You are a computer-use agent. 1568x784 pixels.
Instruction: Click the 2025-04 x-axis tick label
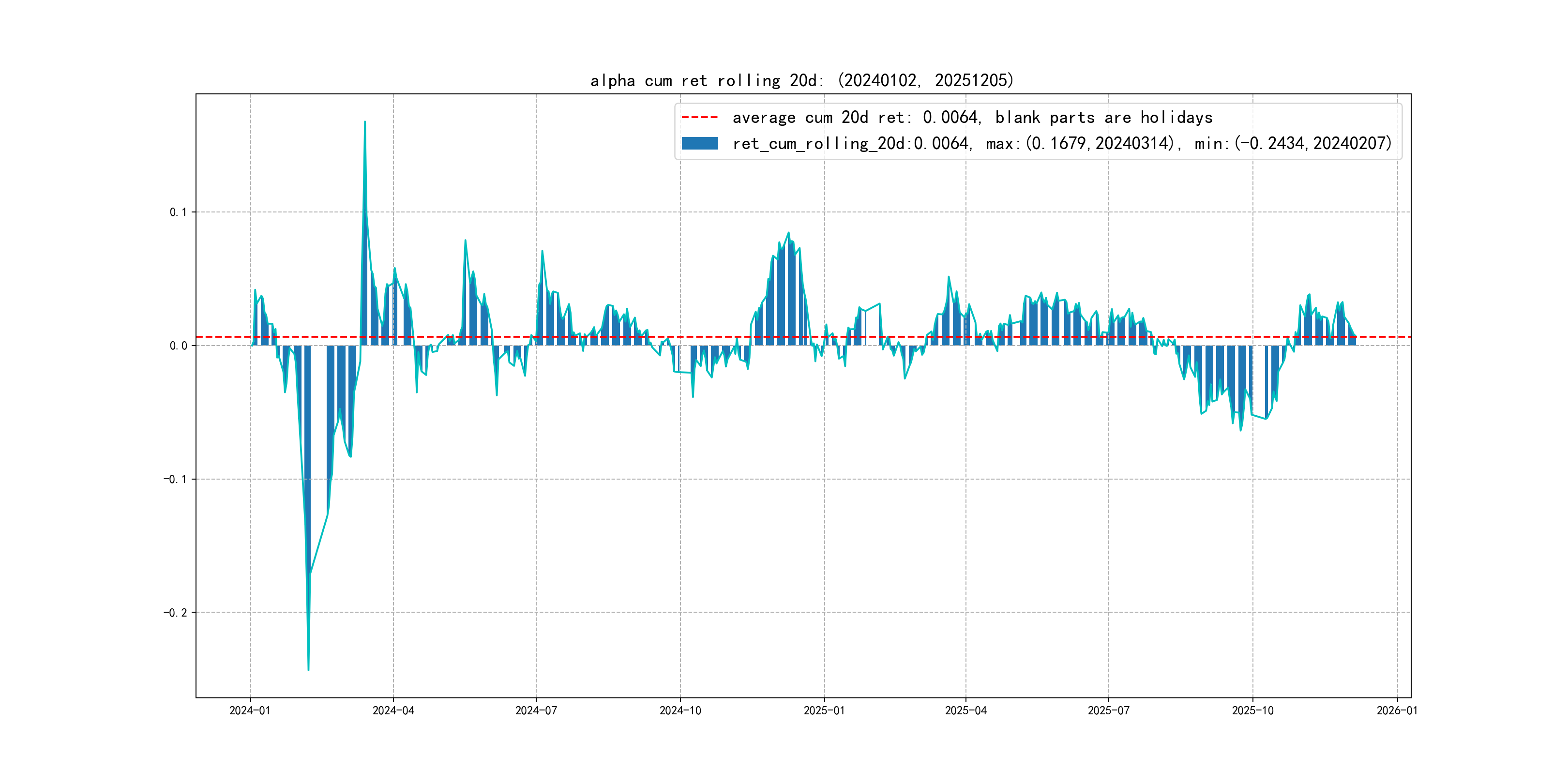point(965,710)
